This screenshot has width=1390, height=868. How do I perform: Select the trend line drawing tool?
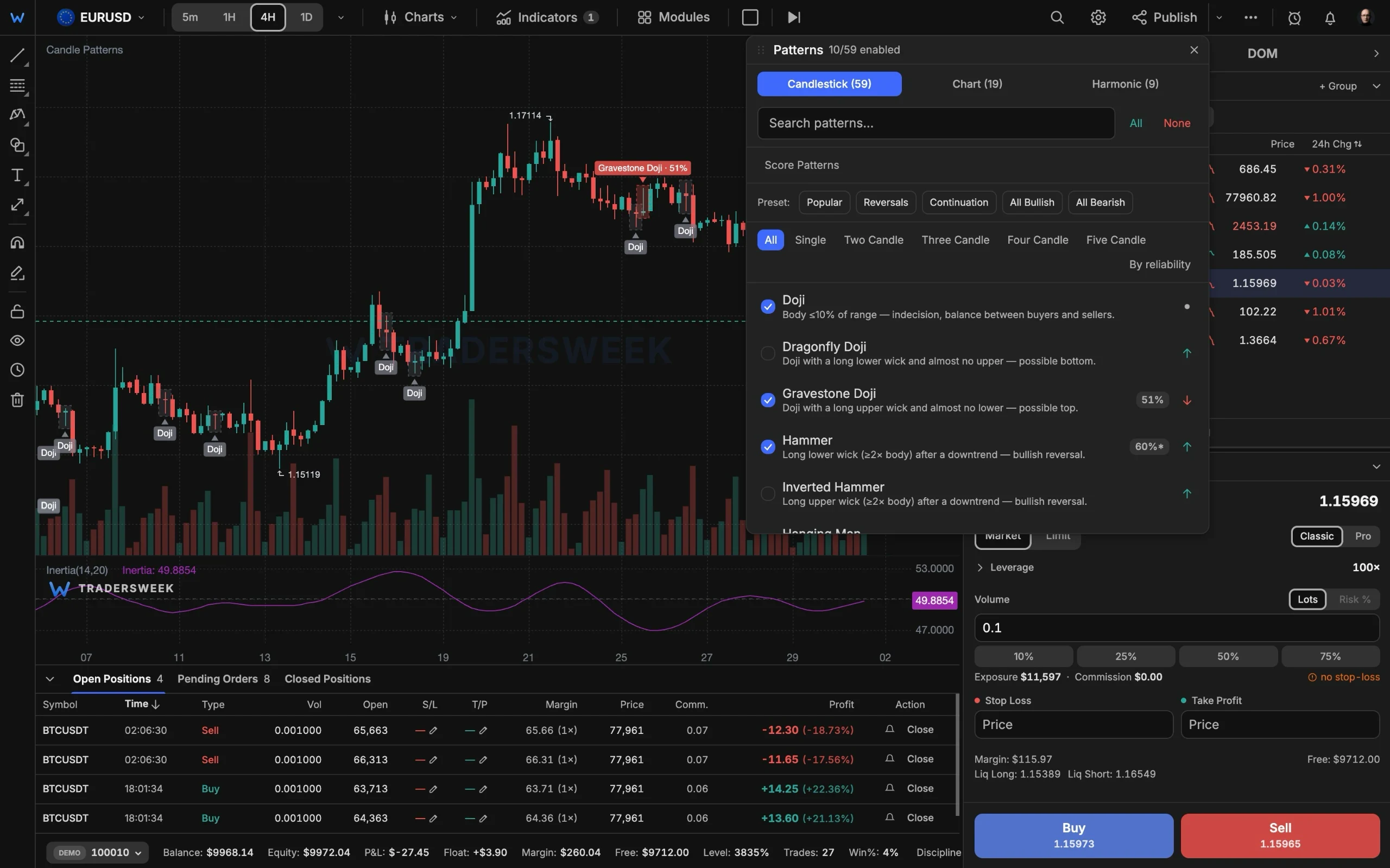pyautogui.click(x=17, y=56)
